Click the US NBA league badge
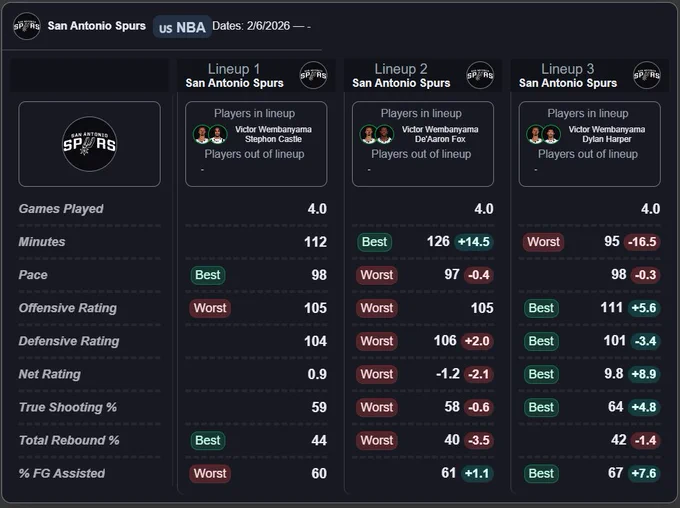 point(182,27)
